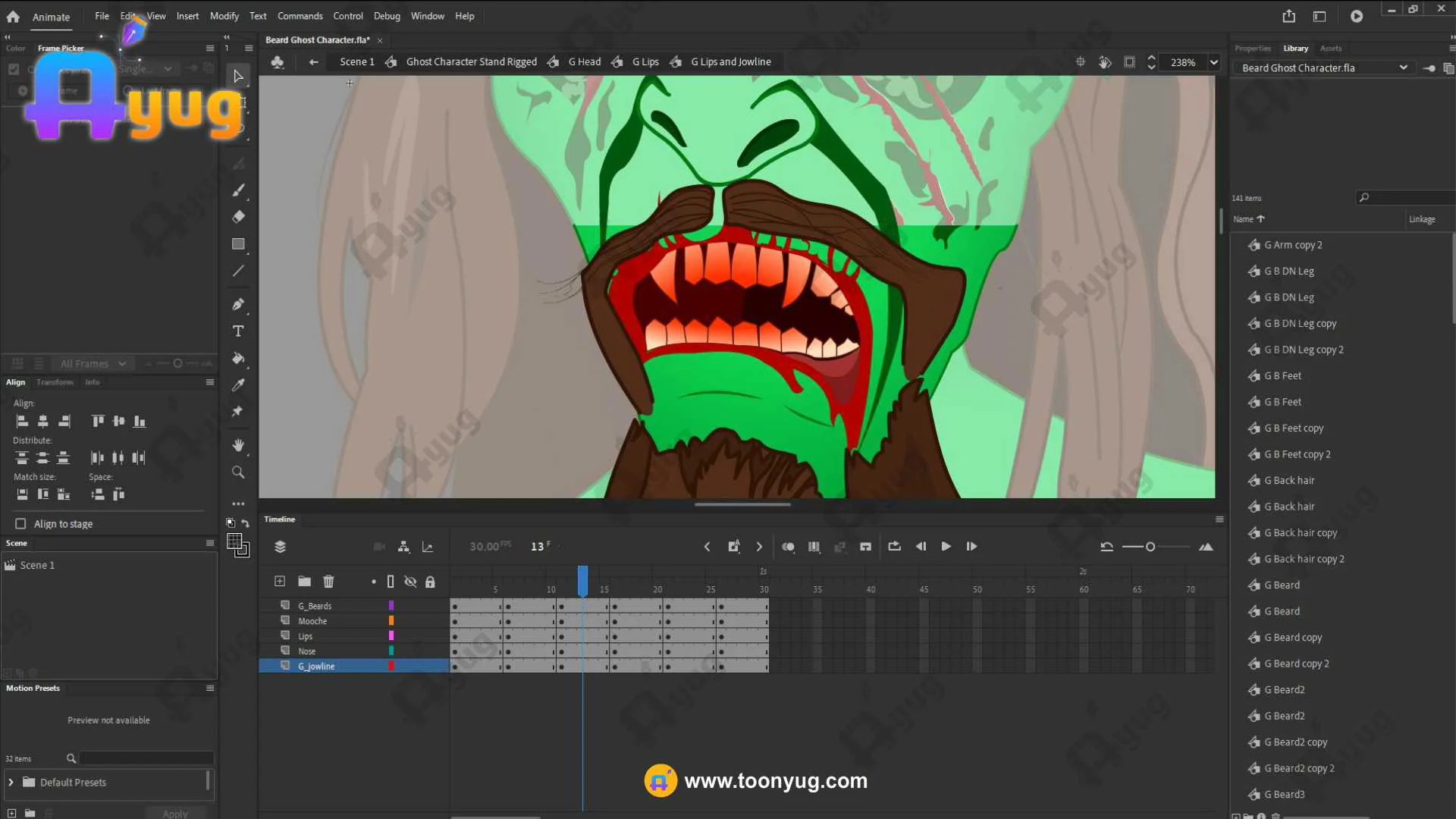This screenshot has width=1456, height=819.
Task: Select the Paint Bucket tool
Action: point(238,358)
